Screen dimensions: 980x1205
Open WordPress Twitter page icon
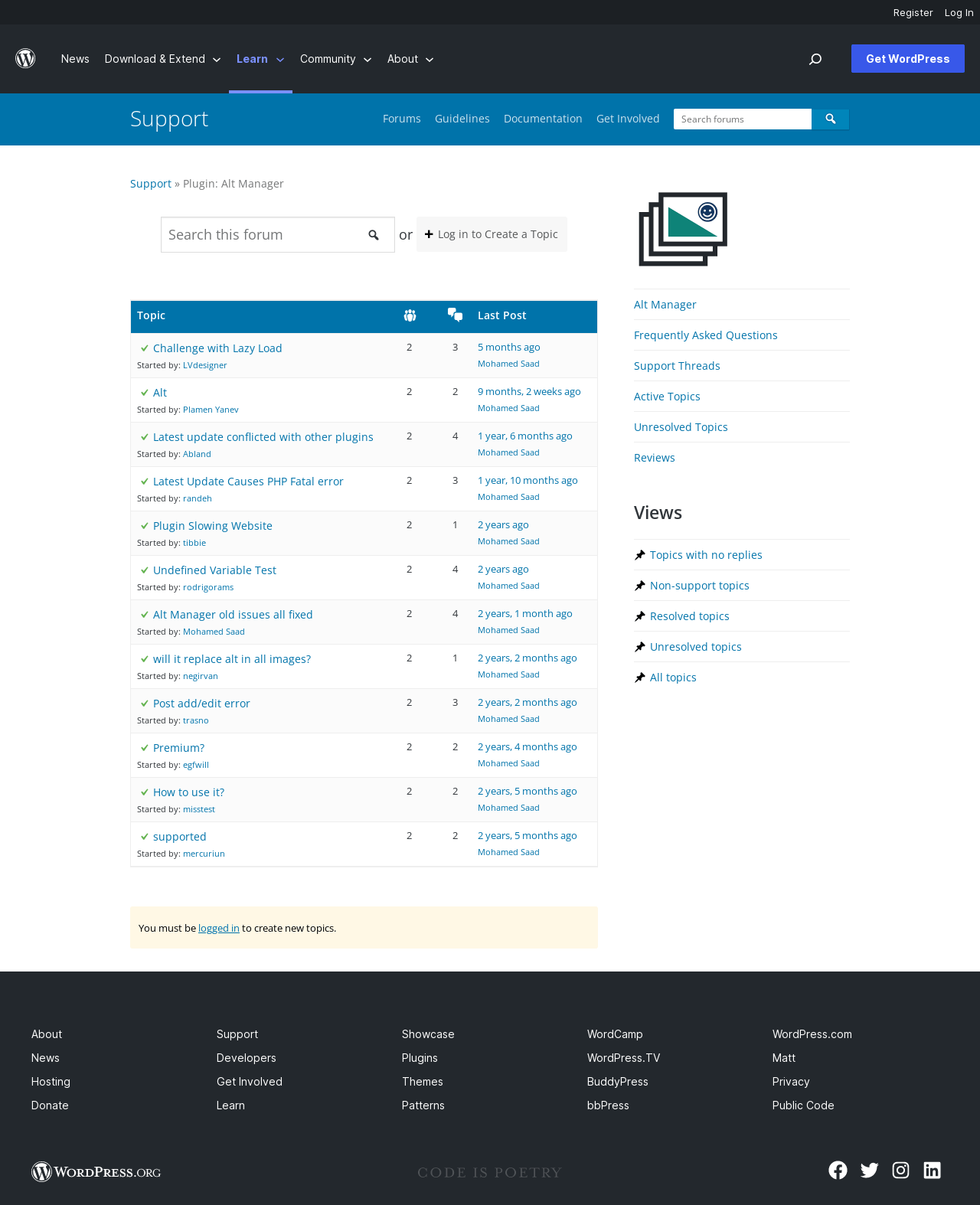(870, 1170)
